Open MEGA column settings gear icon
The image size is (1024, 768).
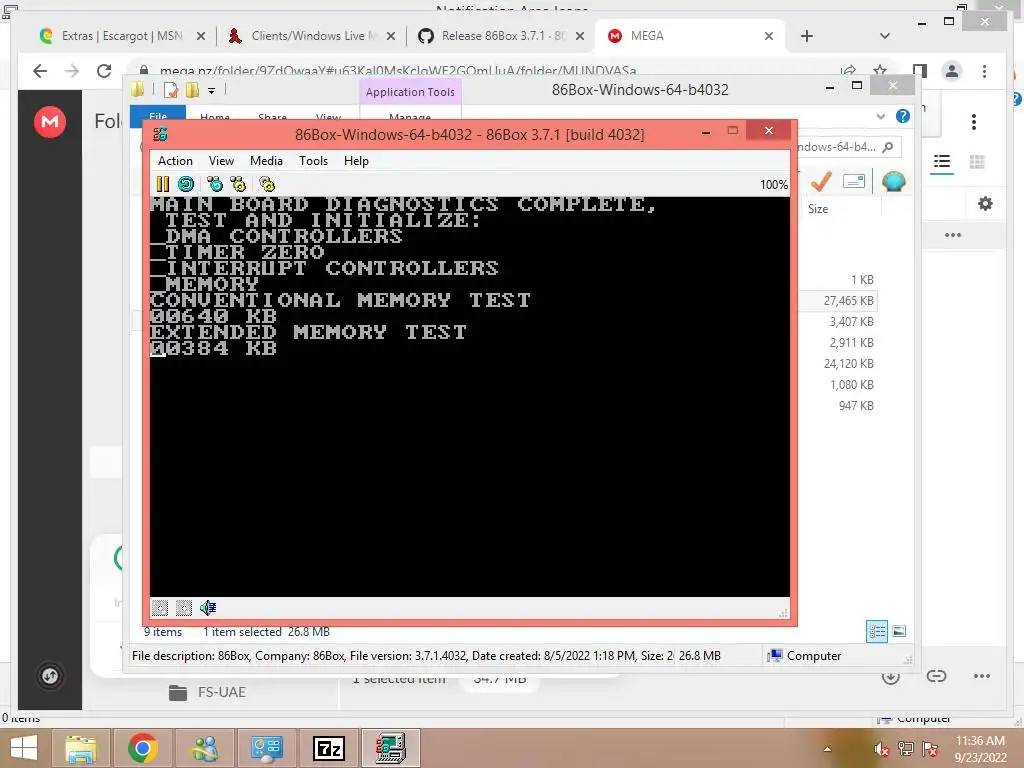985,204
